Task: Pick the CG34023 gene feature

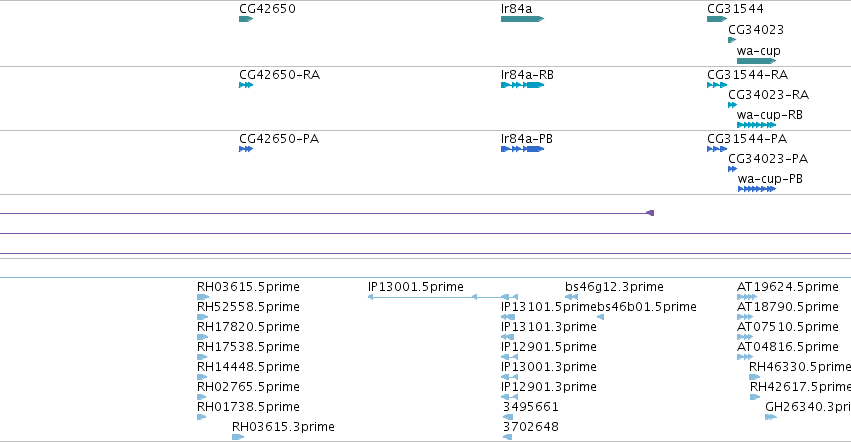Action: [732, 40]
